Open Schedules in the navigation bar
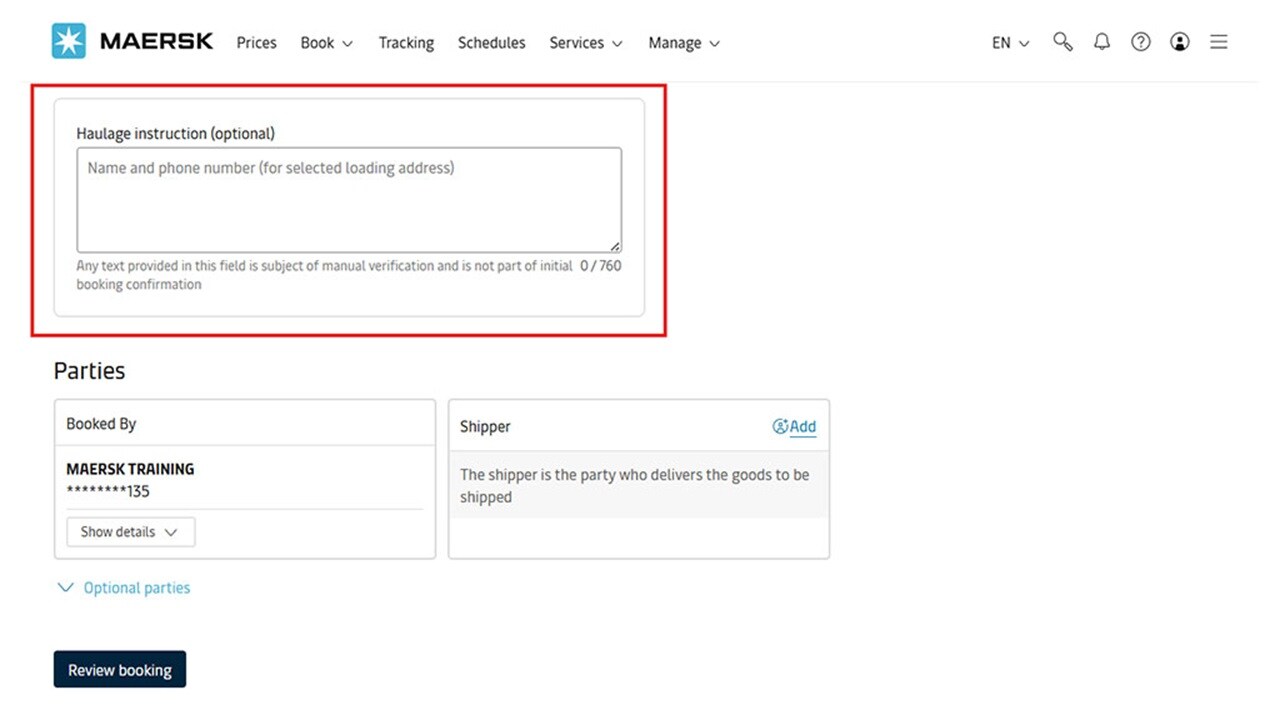Viewport: 1280px width, 720px height. pyautogui.click(x=491, y=43)
